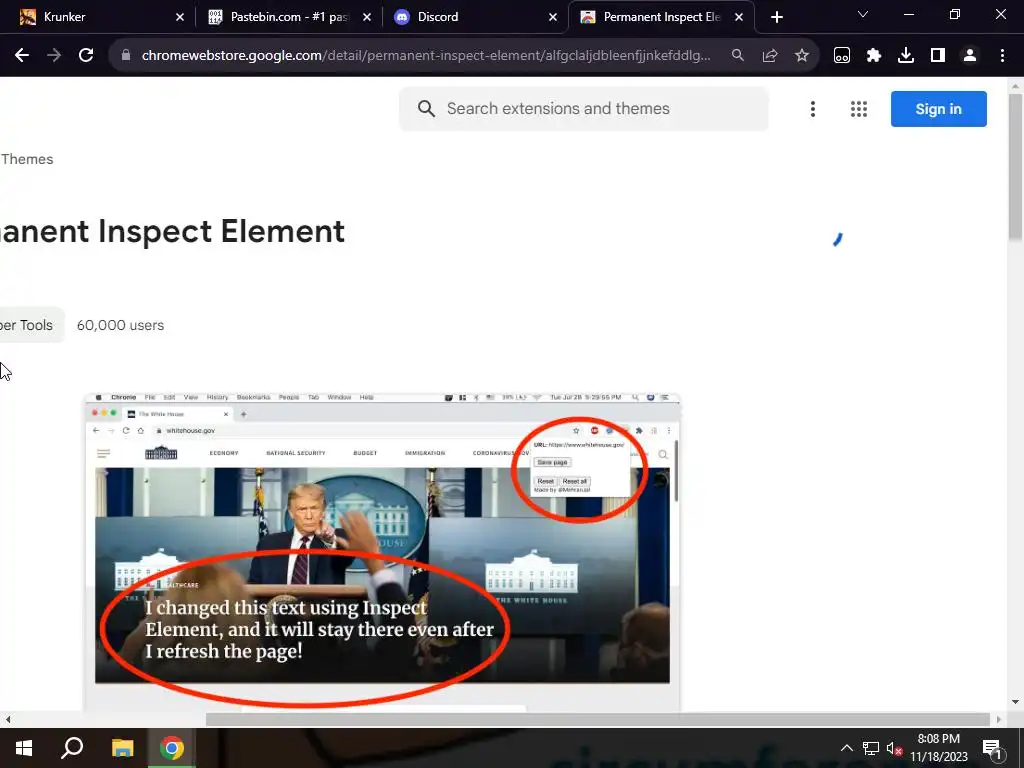
Task: Open the extension icon left of puzzle piece
Action: pos(841,56)
